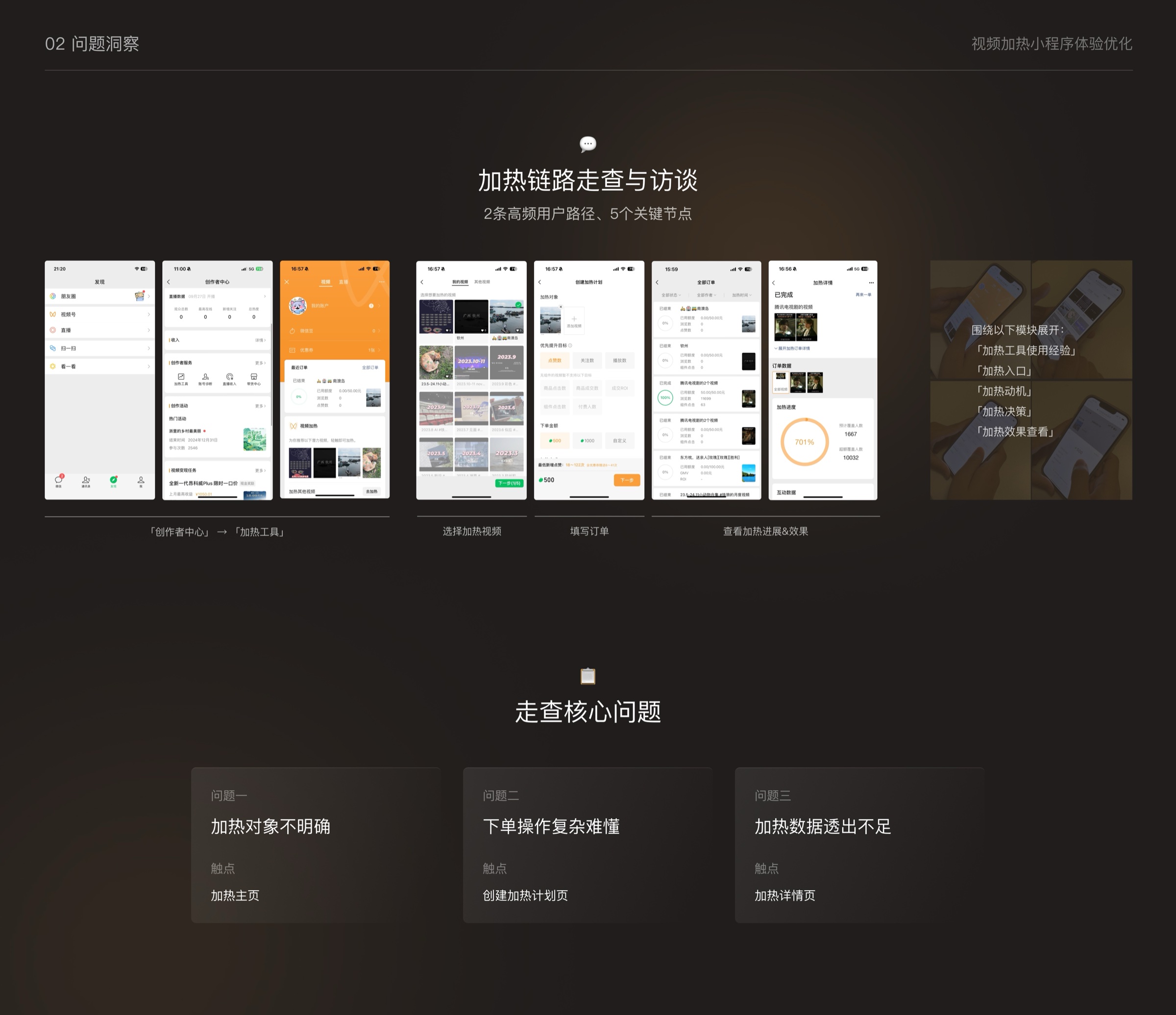Open the 直播收入 icon
Viewport: 1176px width, 1015px height.
229,377
